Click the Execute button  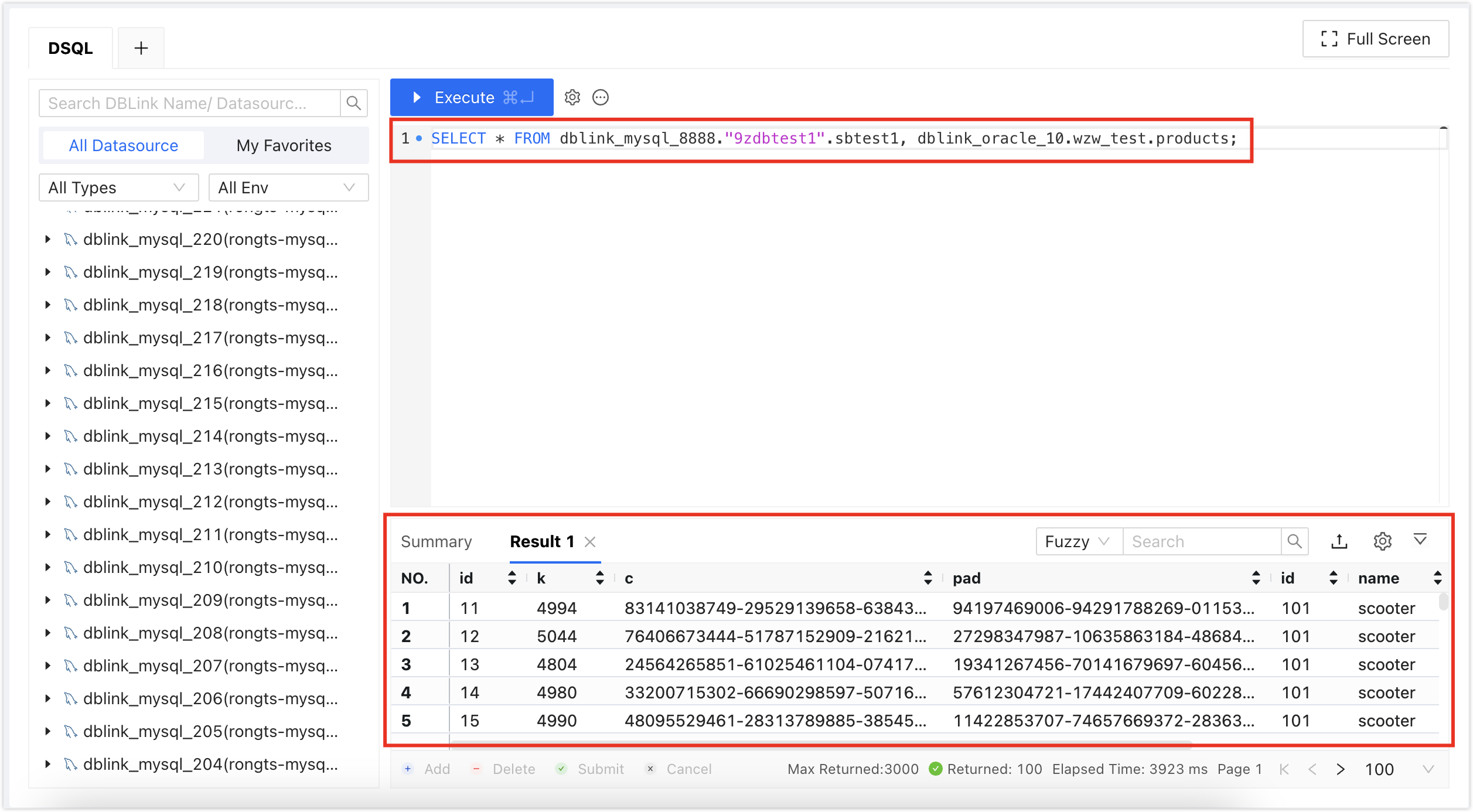point(471,97)
